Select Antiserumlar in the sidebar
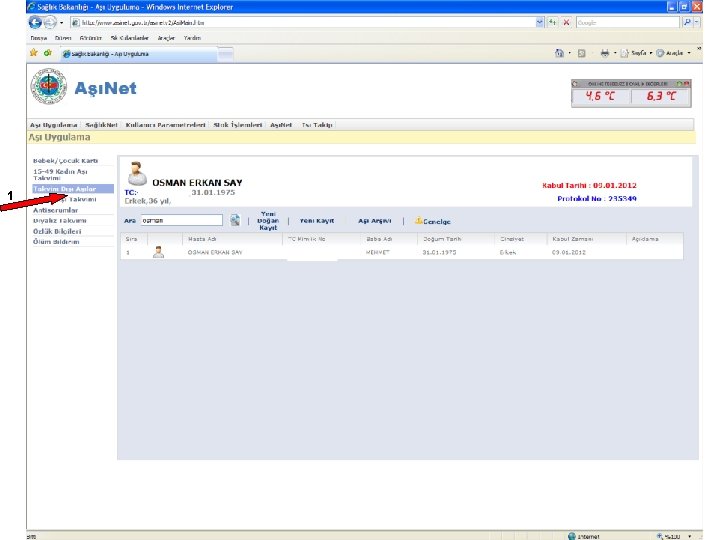This screenshot has height=540, width=720. (56, 210)
